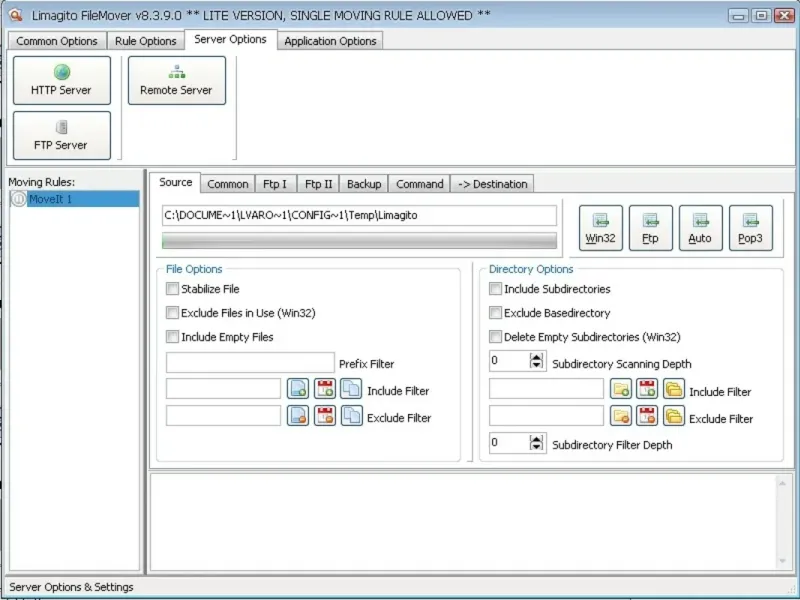The height and width of the screenshot is (600, 800).
Task: Click the directory Exclude Filter text field
Action: [x=546, y=416]
